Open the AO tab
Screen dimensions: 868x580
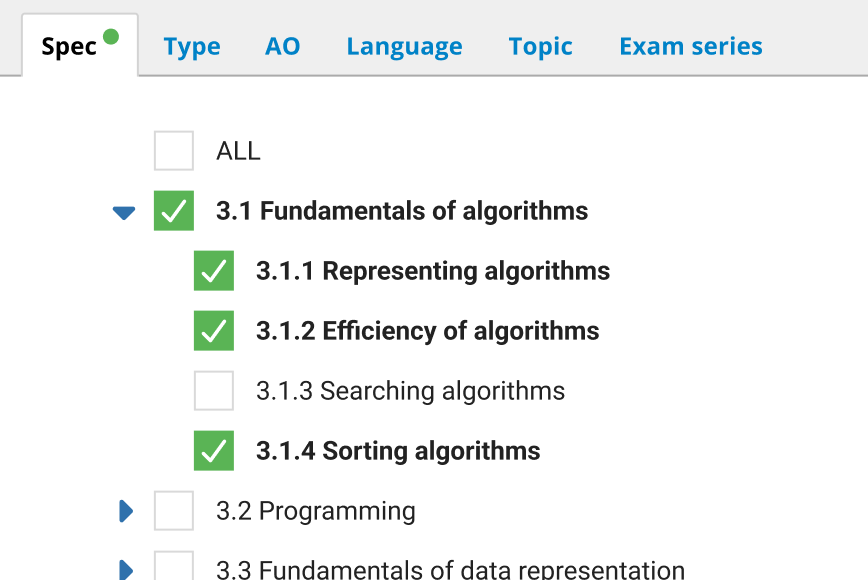pos(282,47)
